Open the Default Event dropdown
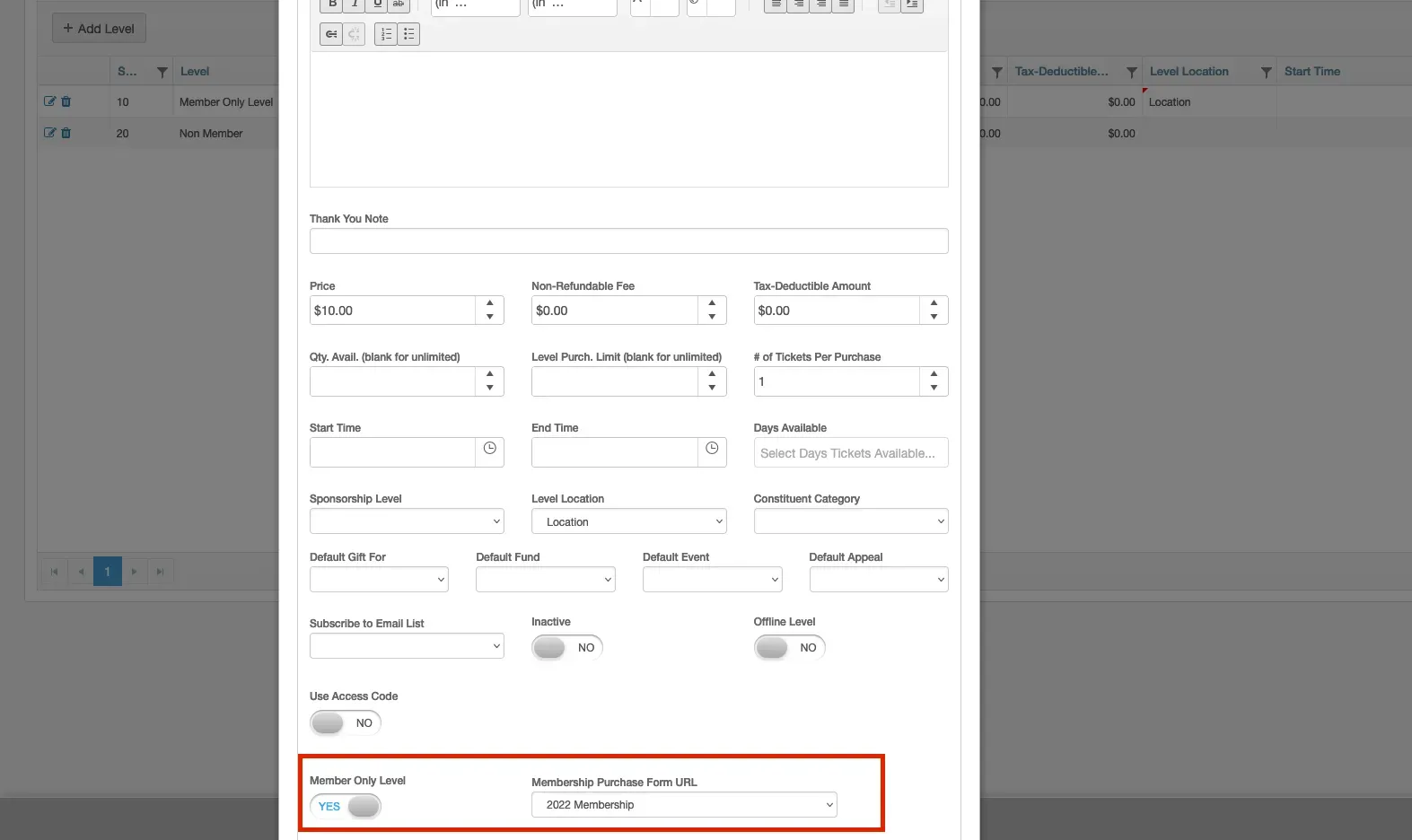This screenshot has height=840, width=1412. pyautogui.click(x=713, y=580)
